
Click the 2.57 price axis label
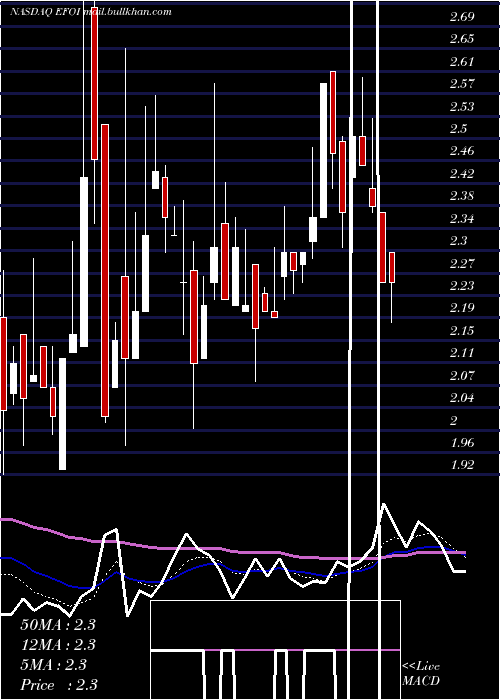pyautogui.click(x=462, y=84)
